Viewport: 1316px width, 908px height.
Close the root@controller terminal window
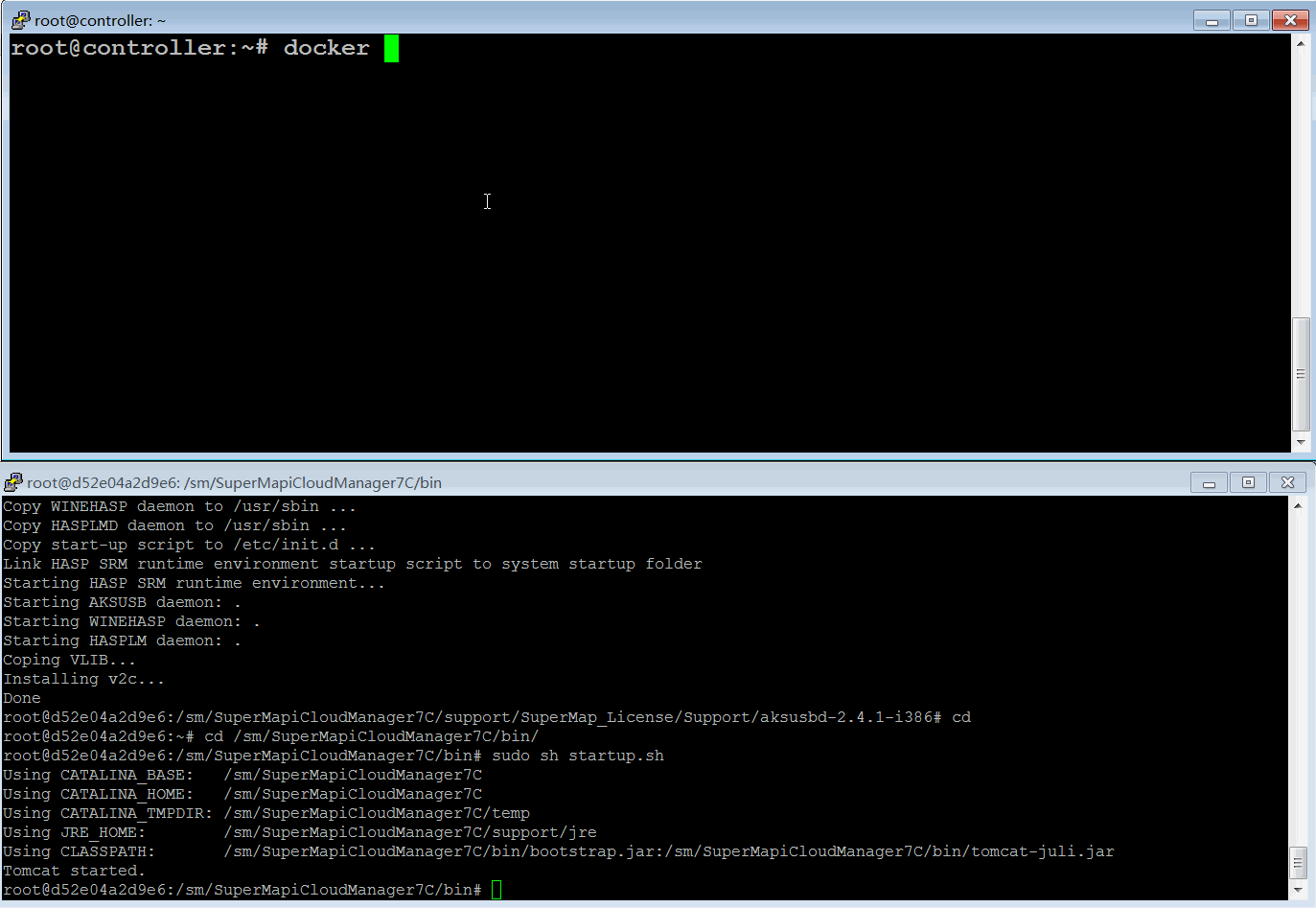(1290, 20)
